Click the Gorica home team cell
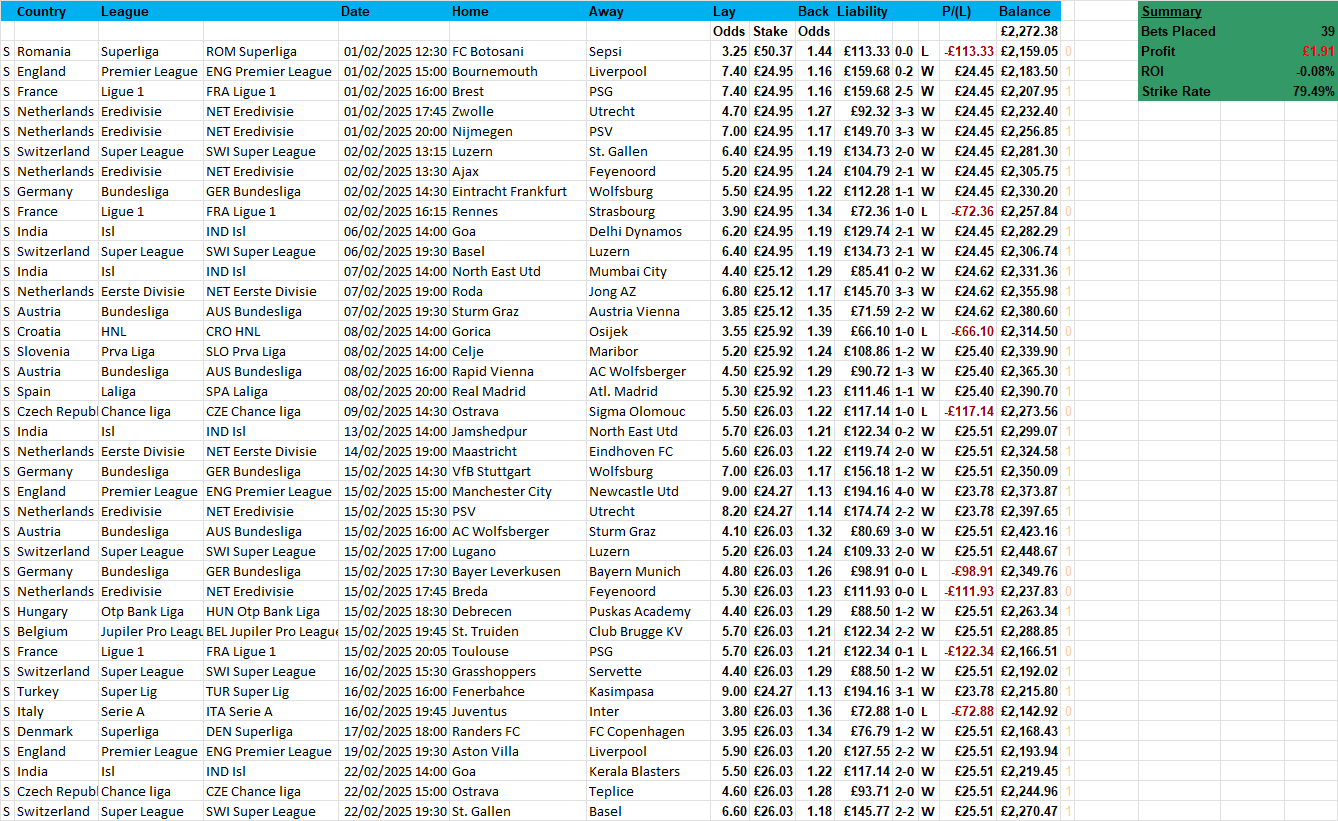 tap(517, 331)
